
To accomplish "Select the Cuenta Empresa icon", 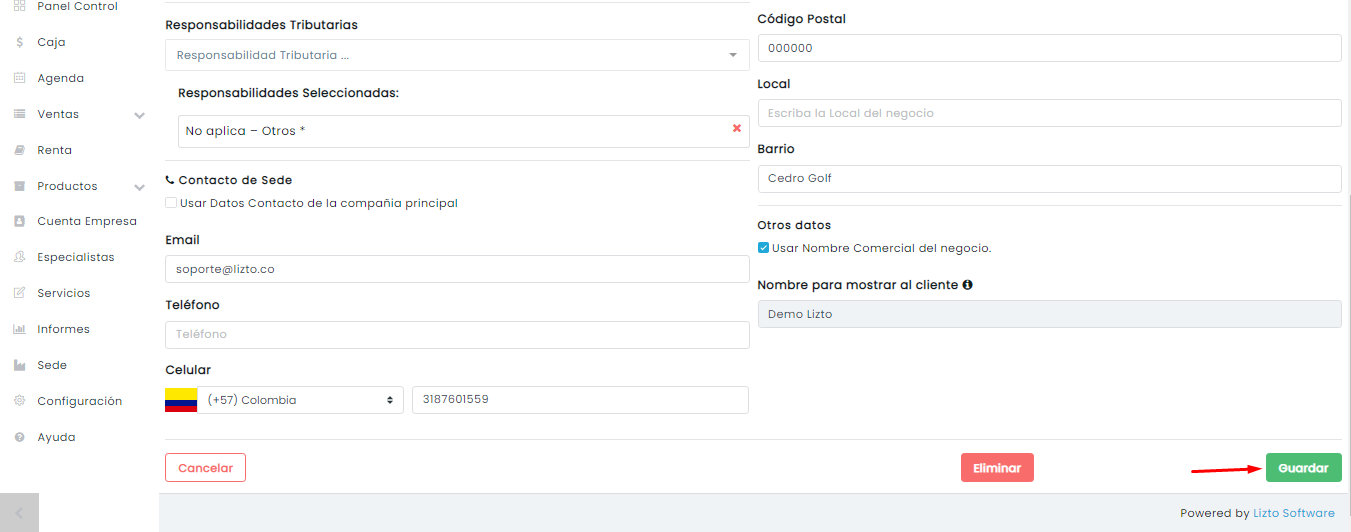I will tap(19, 221).
